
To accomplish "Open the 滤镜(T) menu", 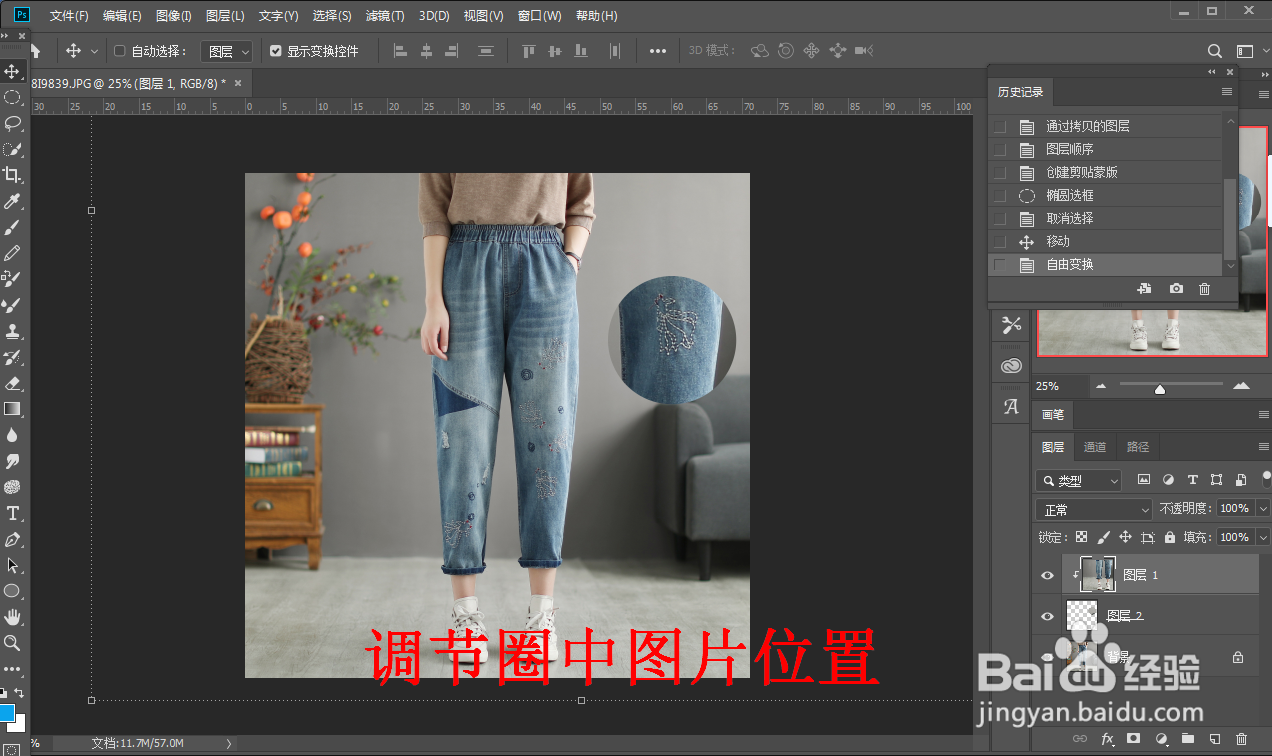I will click(385, 16).
